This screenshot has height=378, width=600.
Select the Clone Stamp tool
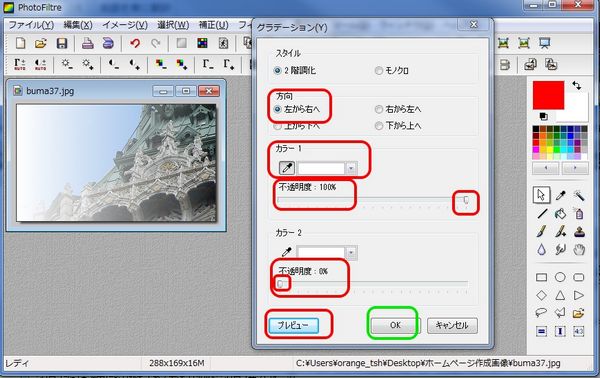click(x=579, y=231)
